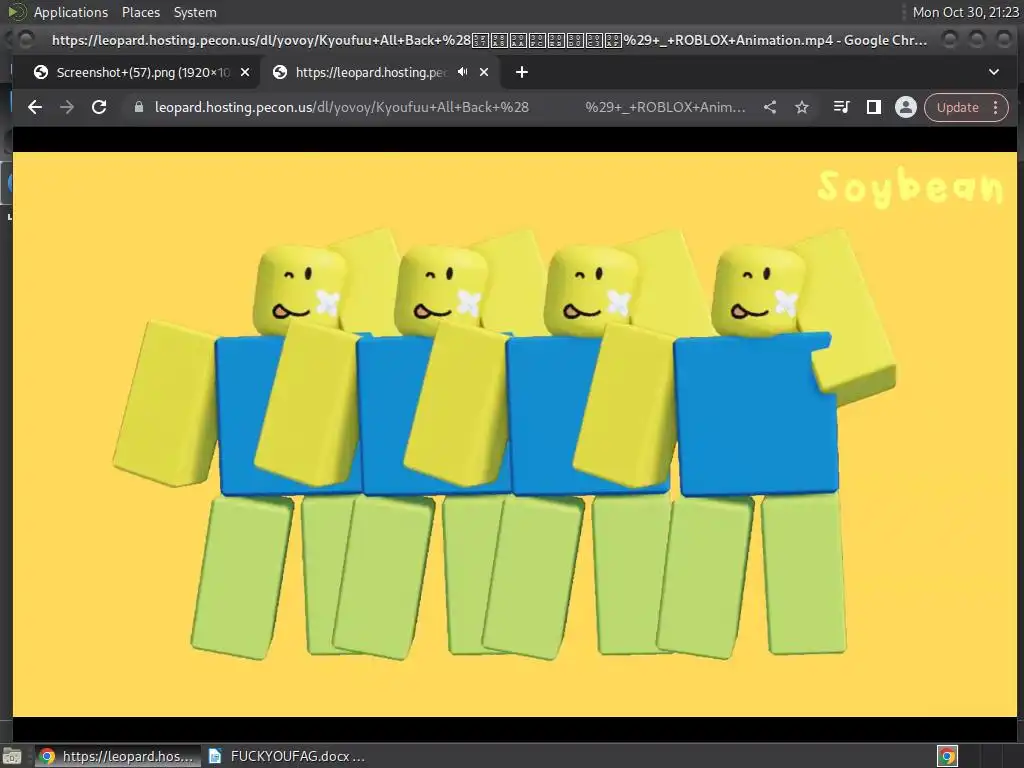Open the System menu
1024x768 pixels.
[x=195, y=12]
